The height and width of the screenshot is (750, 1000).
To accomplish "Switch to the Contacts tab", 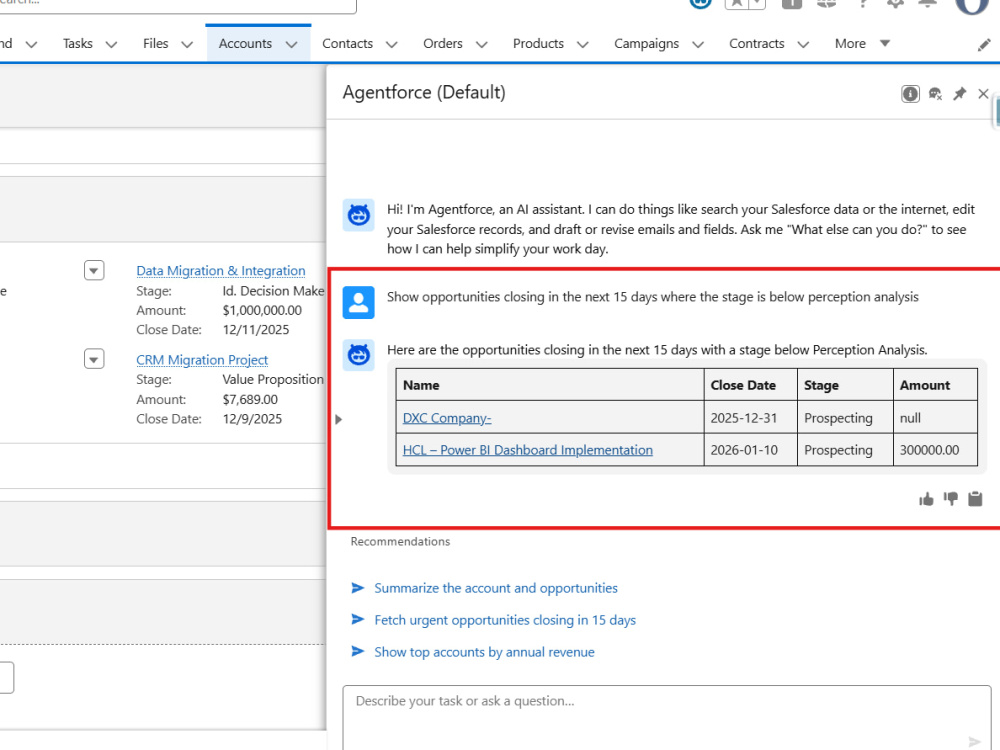I will (x=348, y=43).
